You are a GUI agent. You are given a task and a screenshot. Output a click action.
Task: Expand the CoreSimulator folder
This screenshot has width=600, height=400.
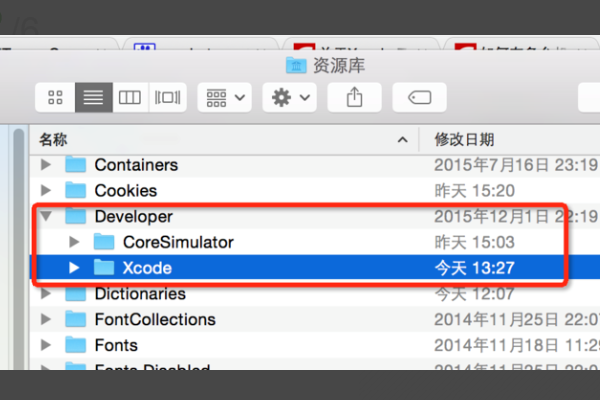click(74, 242)
